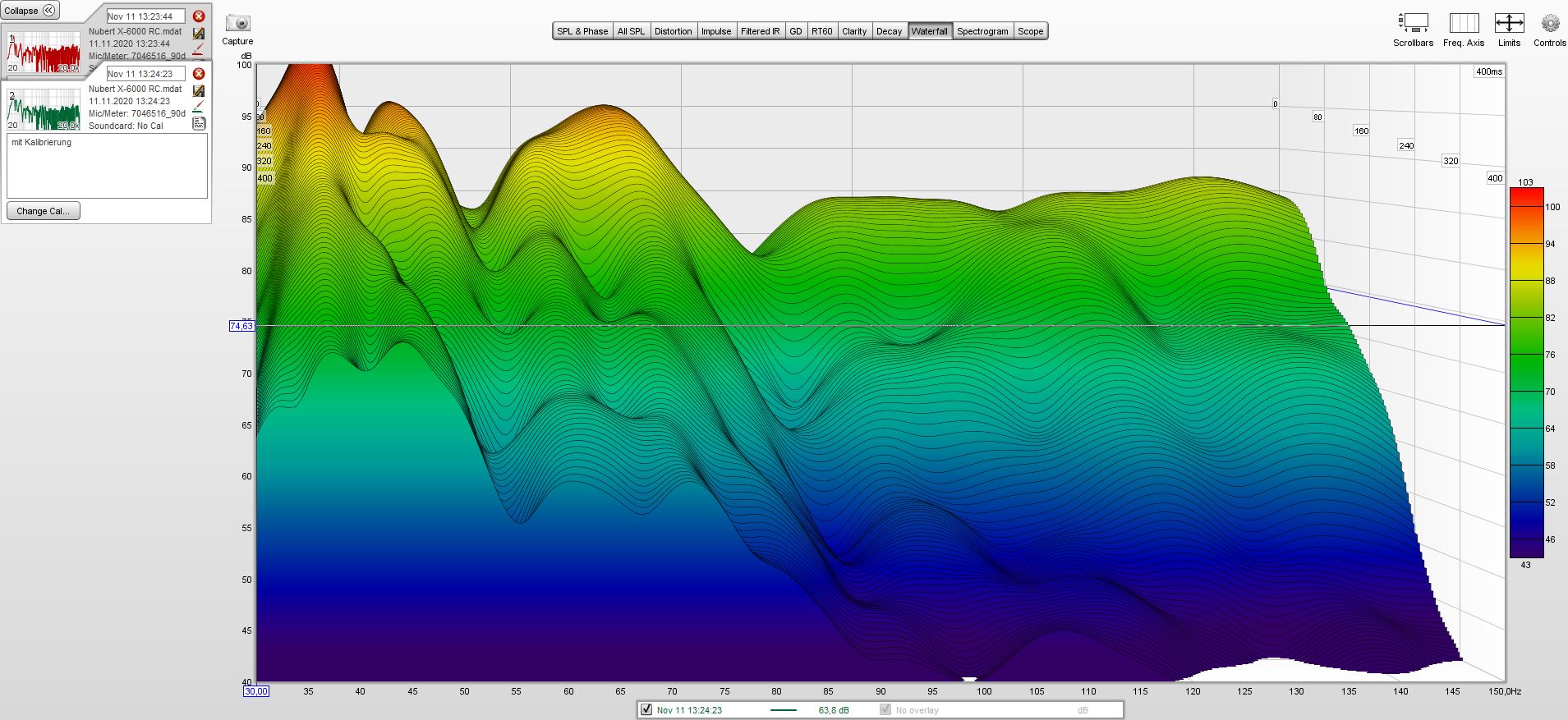This screenshot has width=1568, height=720.
Task: Save the 13:24:23 measurement via disk icon
Action: [x=199, y=91]
